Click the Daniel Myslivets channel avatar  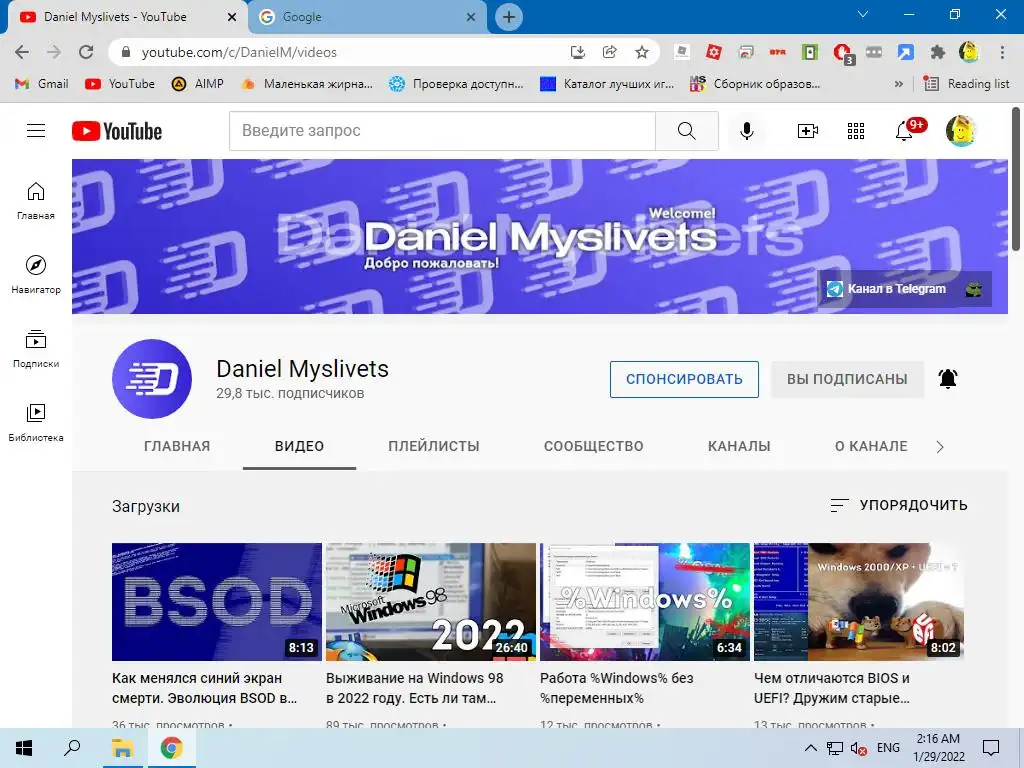(152, 379)
